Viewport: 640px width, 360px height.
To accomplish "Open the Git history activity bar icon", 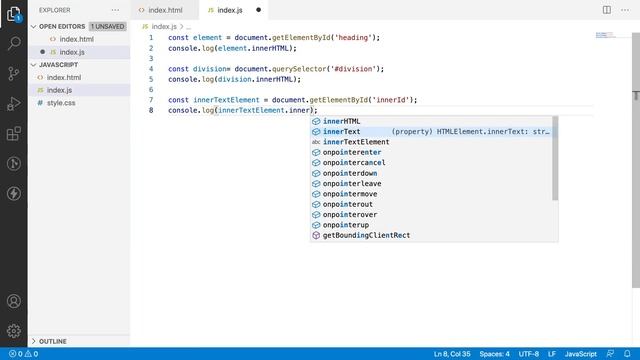I will (14, 164).
